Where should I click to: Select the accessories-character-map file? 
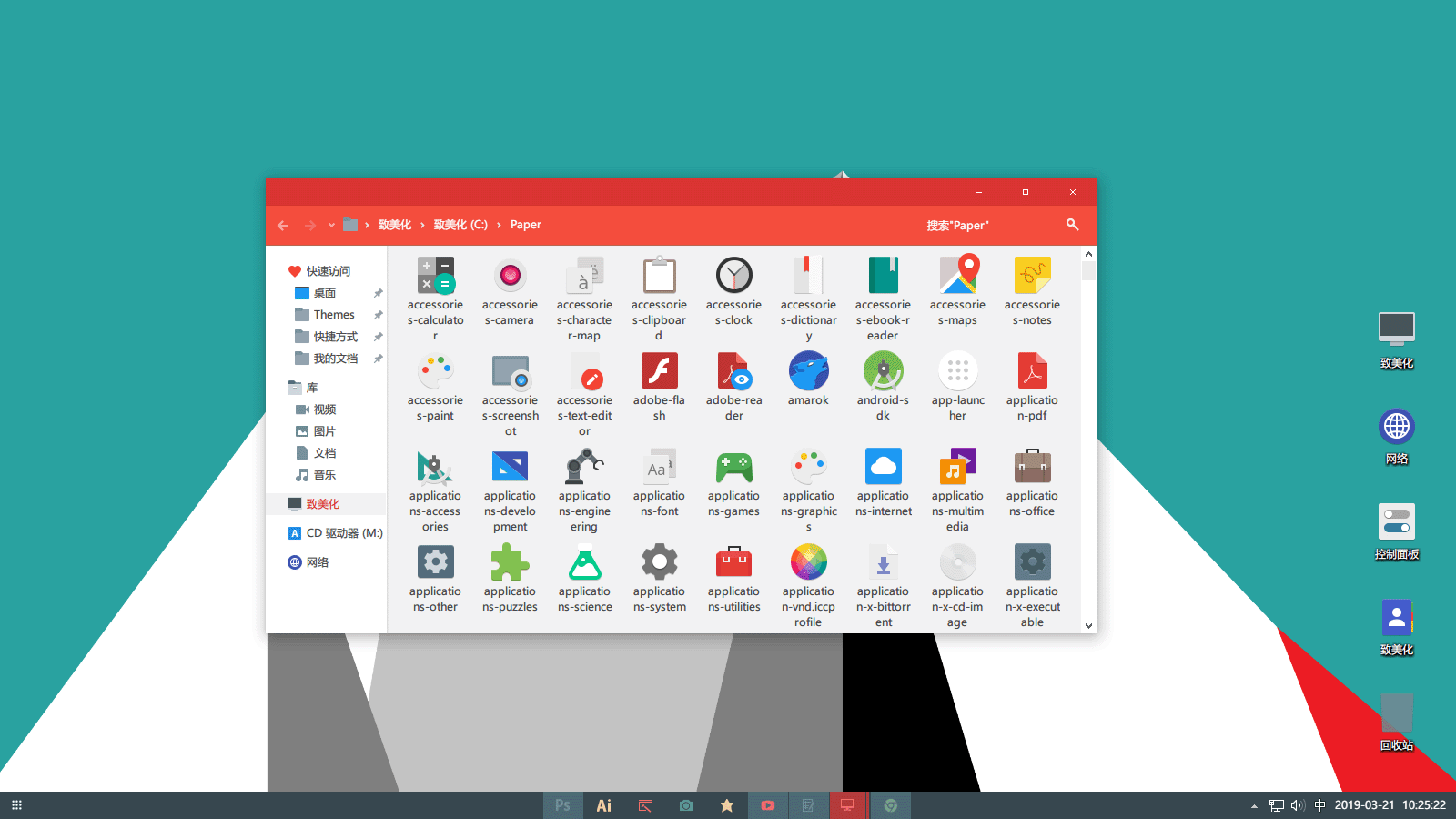[584, 298]
